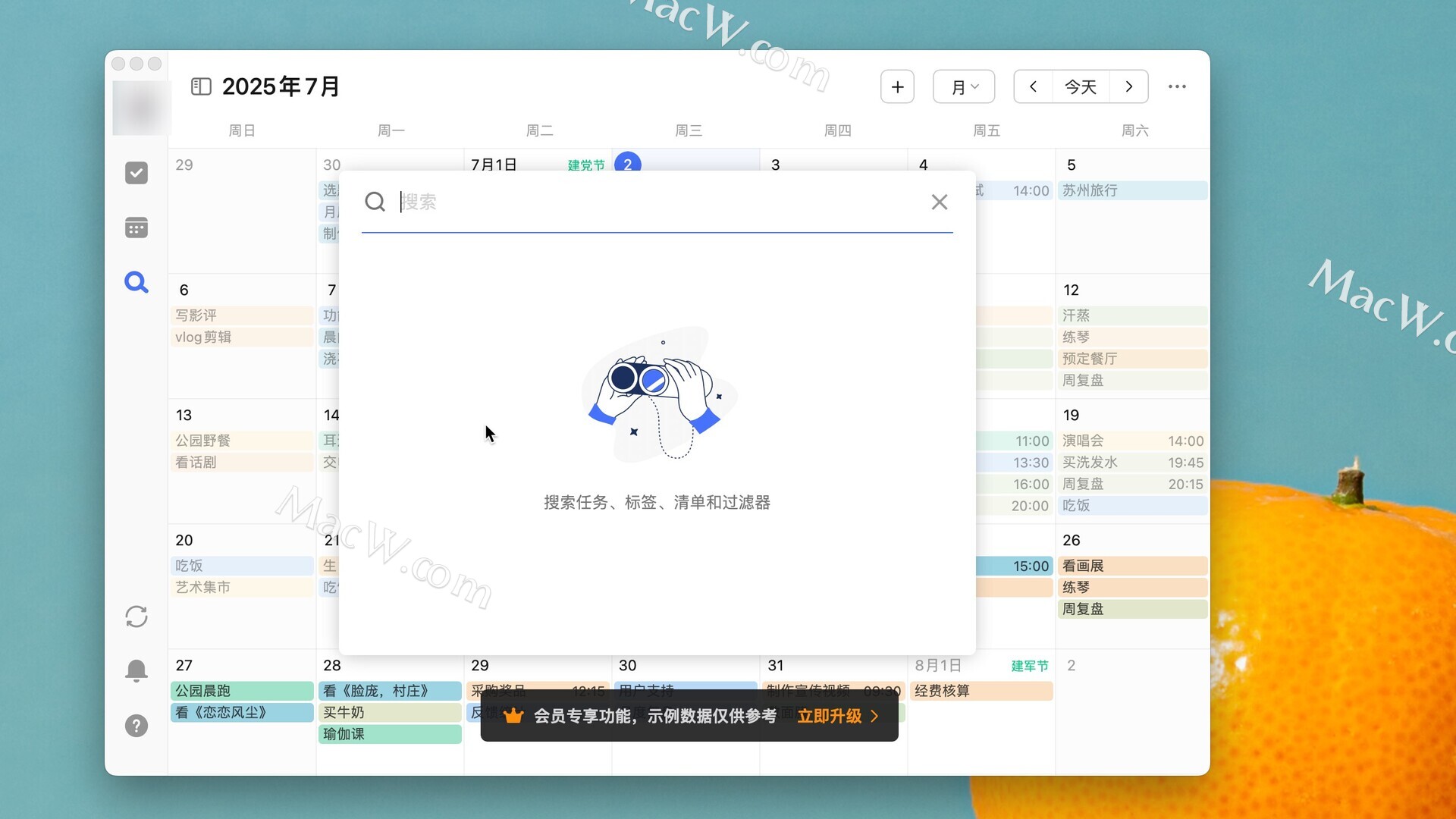1456x819 pixels.
Task: Open the 练琴 event on the 12th
Action: coord(1132,337)
